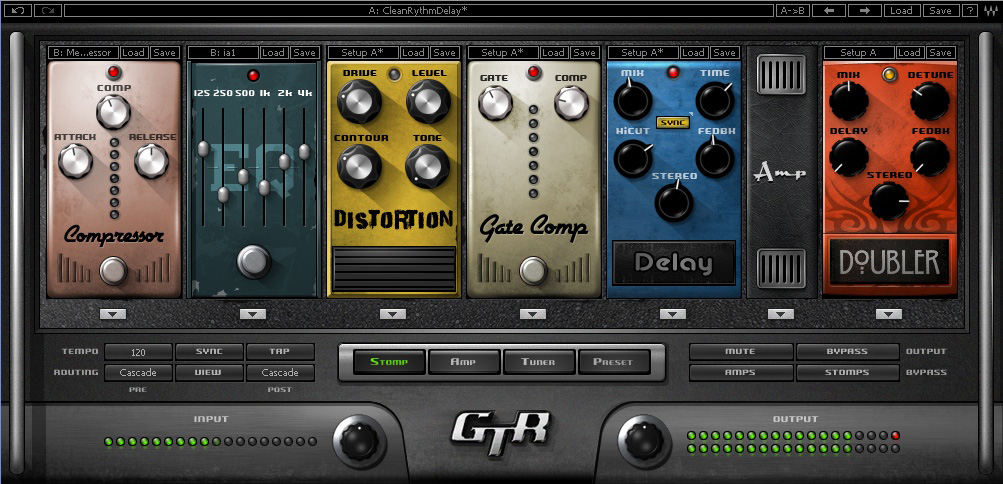
Task: Switch to the Tuner tab
Action: tap(538, 362)
